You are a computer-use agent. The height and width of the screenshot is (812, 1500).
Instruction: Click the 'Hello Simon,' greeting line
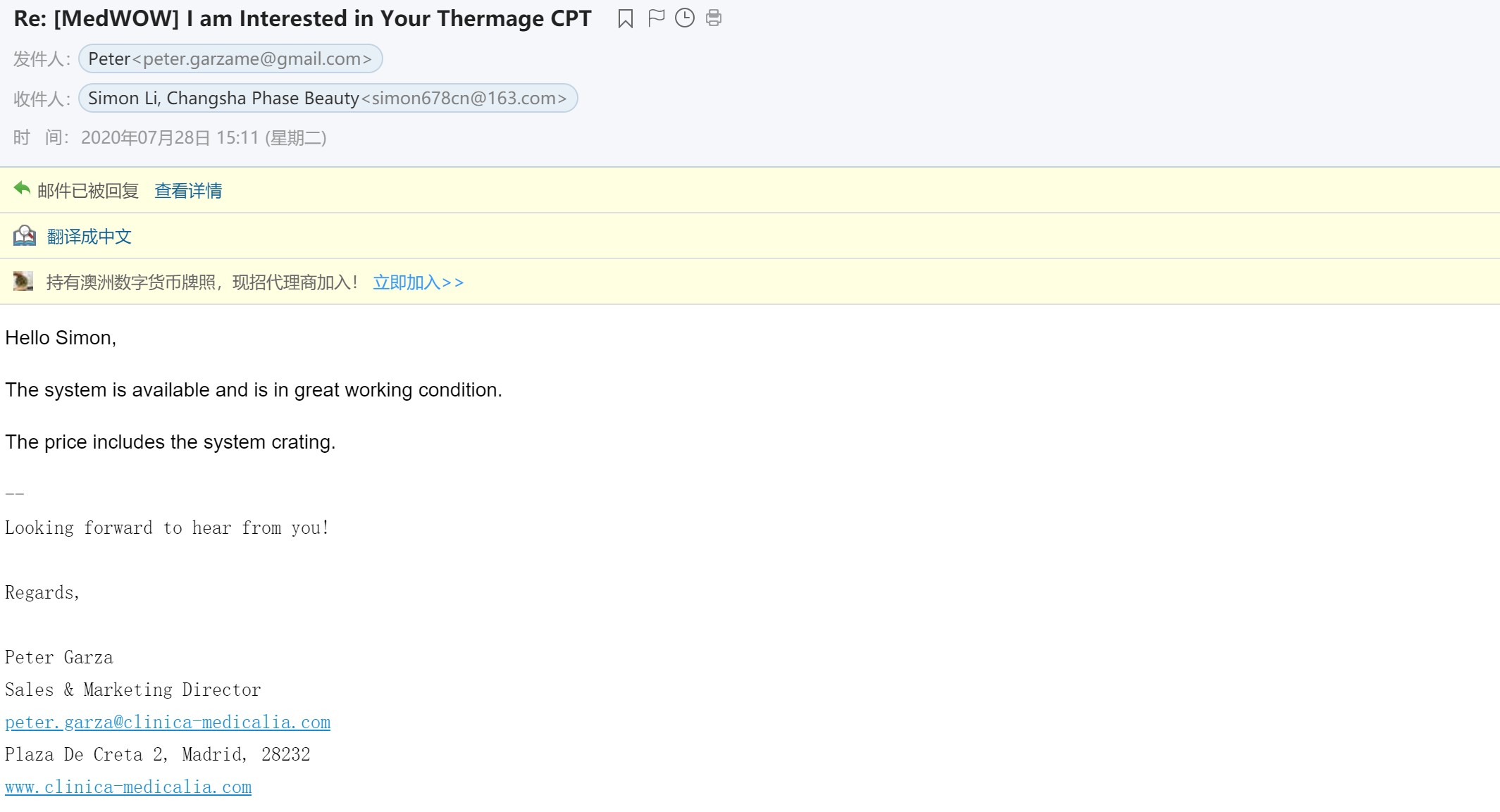61,338
